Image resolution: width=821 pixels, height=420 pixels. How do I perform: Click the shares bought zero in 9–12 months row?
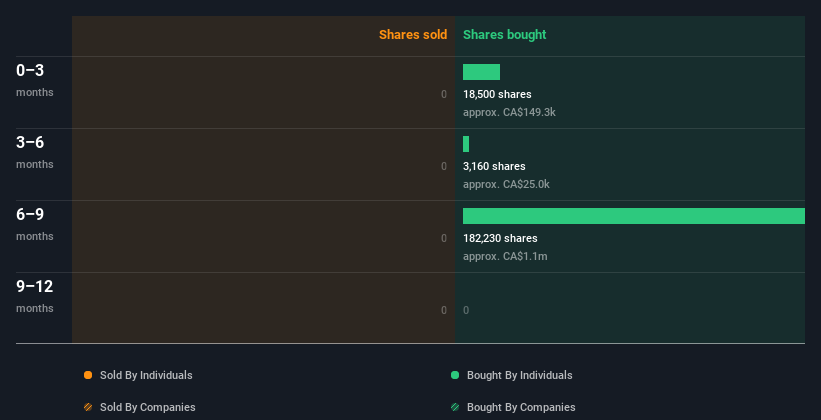(x=466, y=310)
